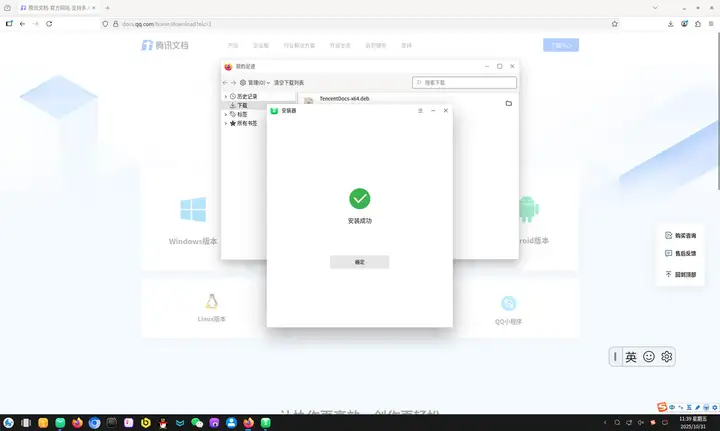Go back in the library window
Screen dimensions: 720x431
[225, 83]
